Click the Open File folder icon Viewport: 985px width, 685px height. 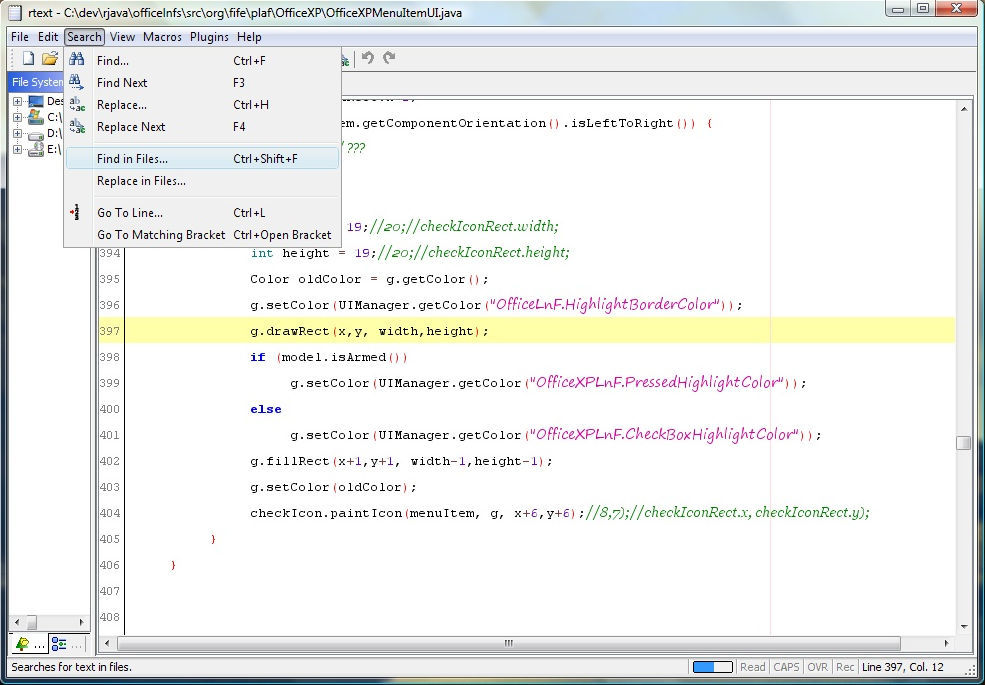49,58
